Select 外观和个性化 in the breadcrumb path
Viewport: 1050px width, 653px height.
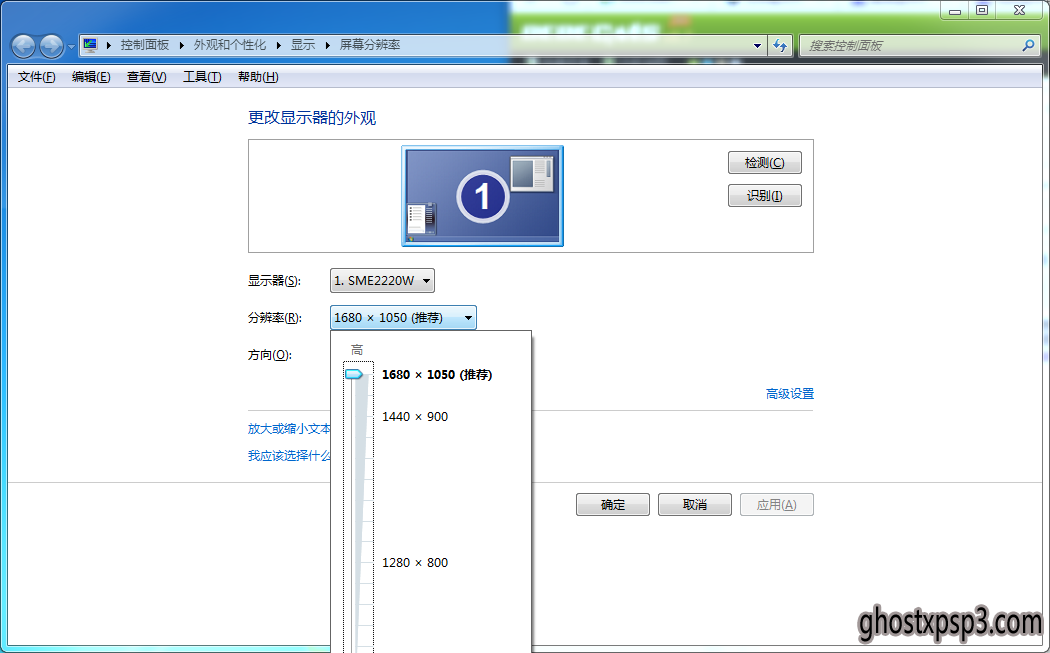pyautogui.click(x=230, y=45)
